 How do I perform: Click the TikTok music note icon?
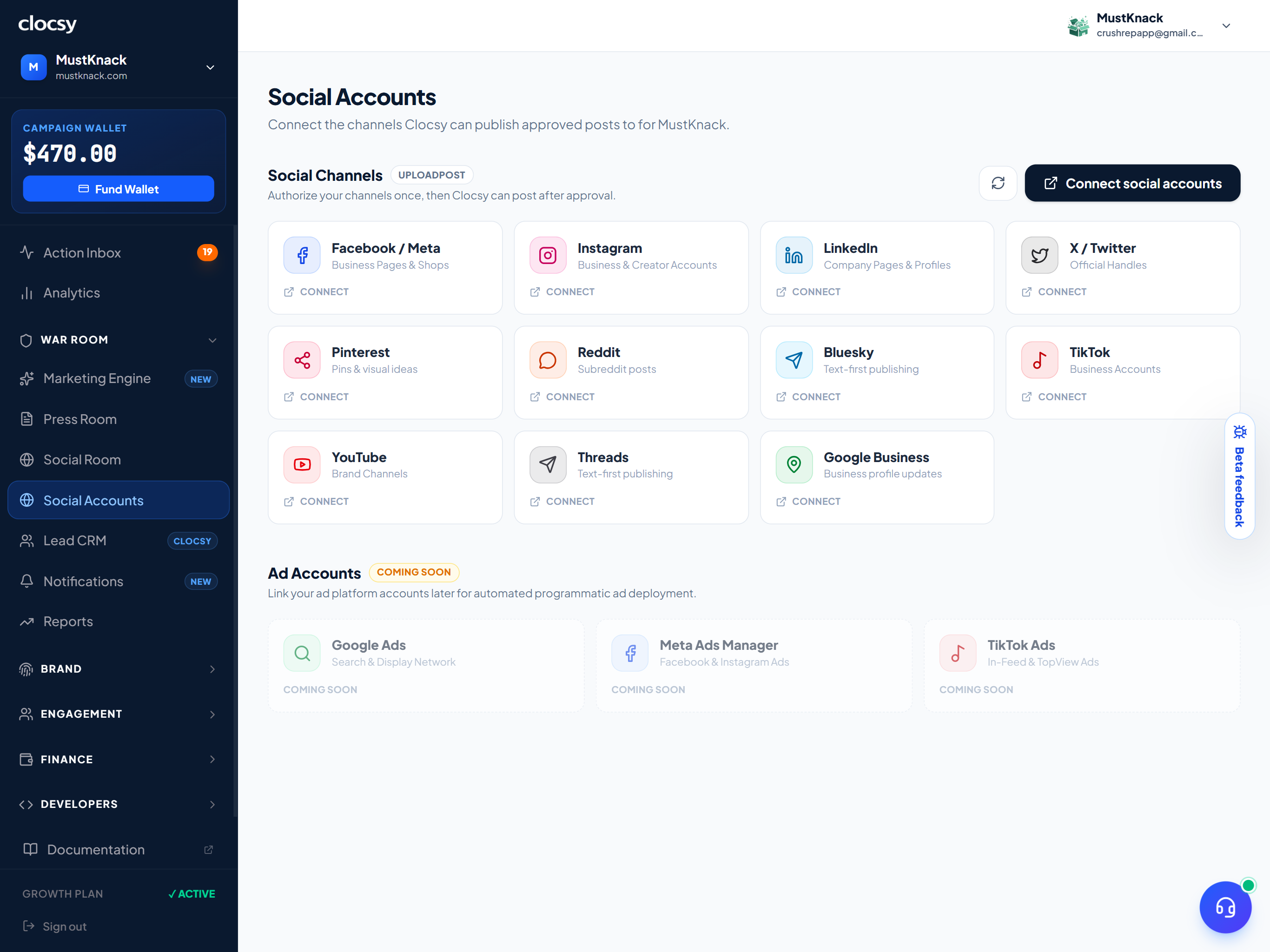(1040, 360)
